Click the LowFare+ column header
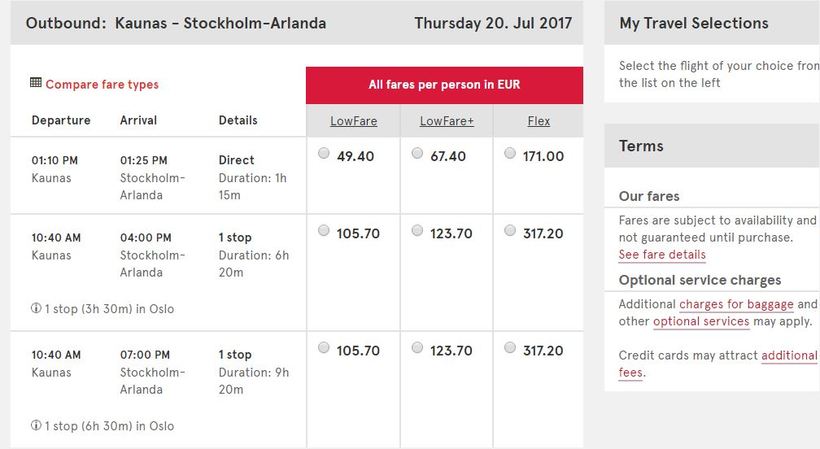This screenshot has width=820, height=449. click(x=446, y=122)
